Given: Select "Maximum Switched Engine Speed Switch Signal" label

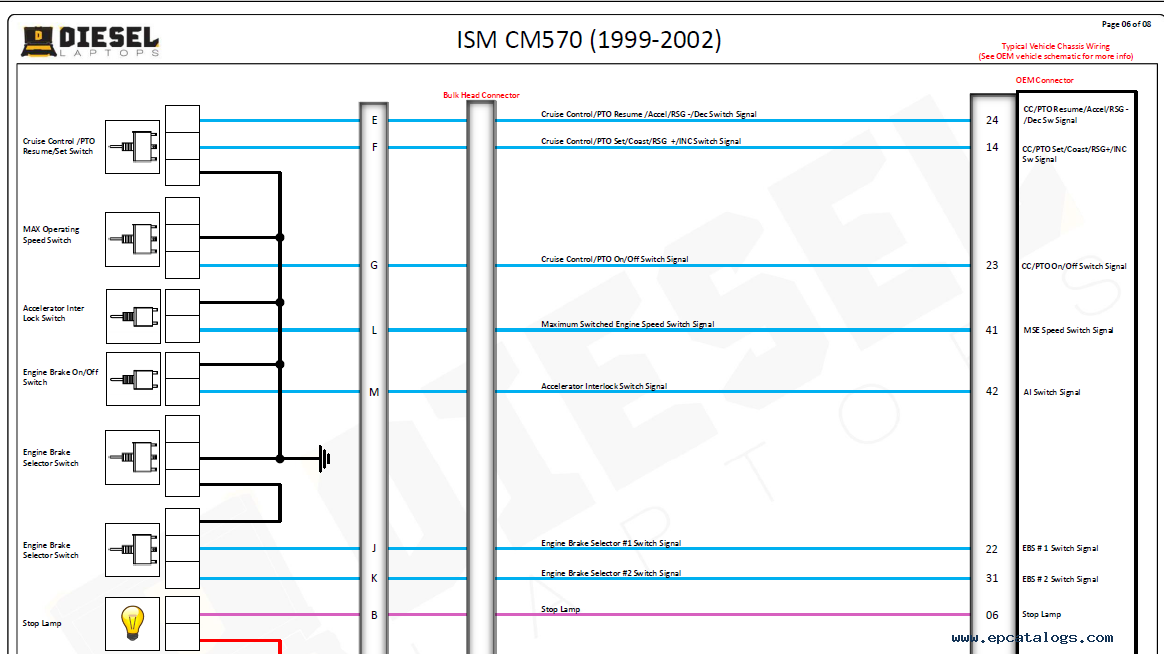Looking at the screenshot, I should pos(627,324).
